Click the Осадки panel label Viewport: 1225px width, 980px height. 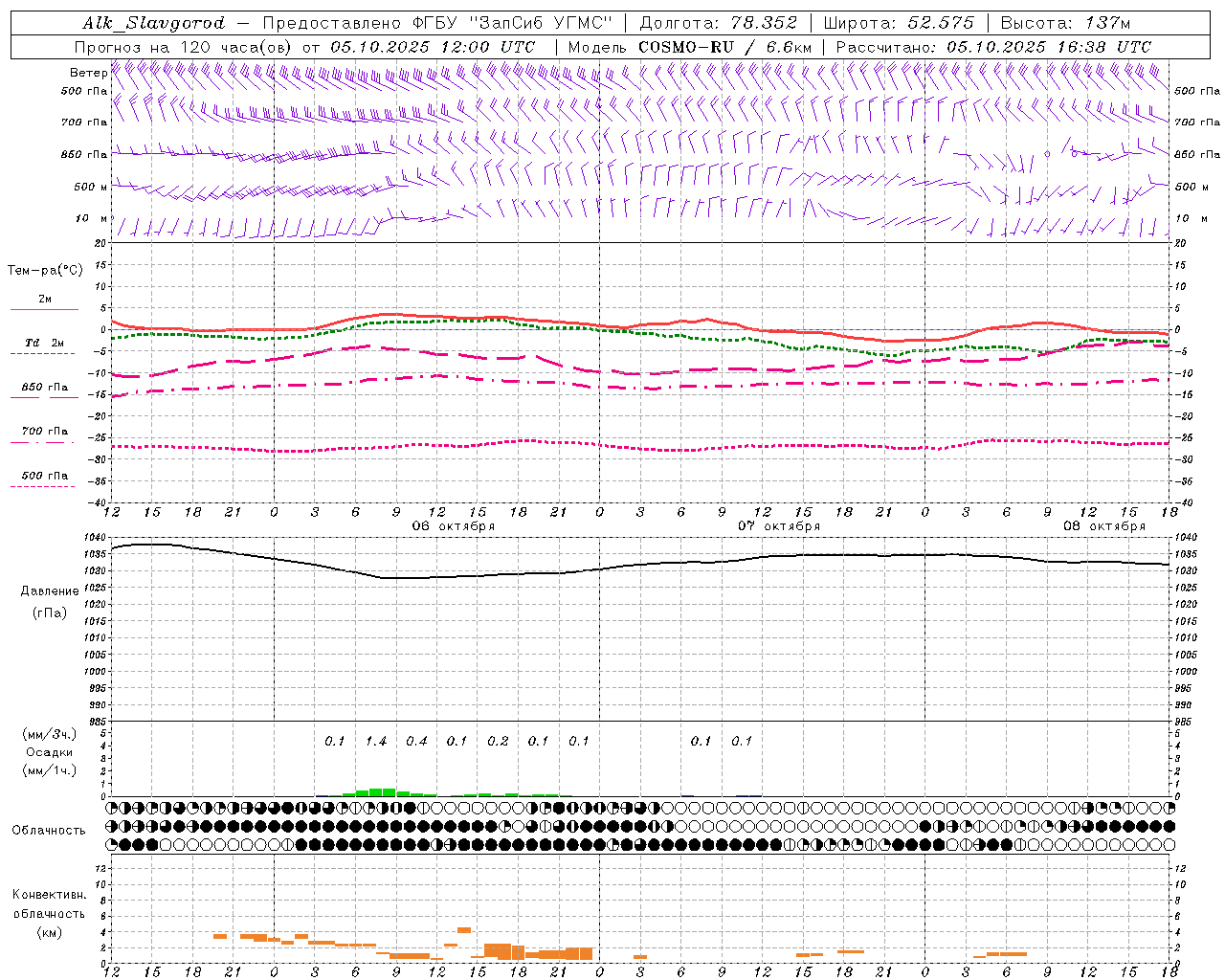pos(50,752)
